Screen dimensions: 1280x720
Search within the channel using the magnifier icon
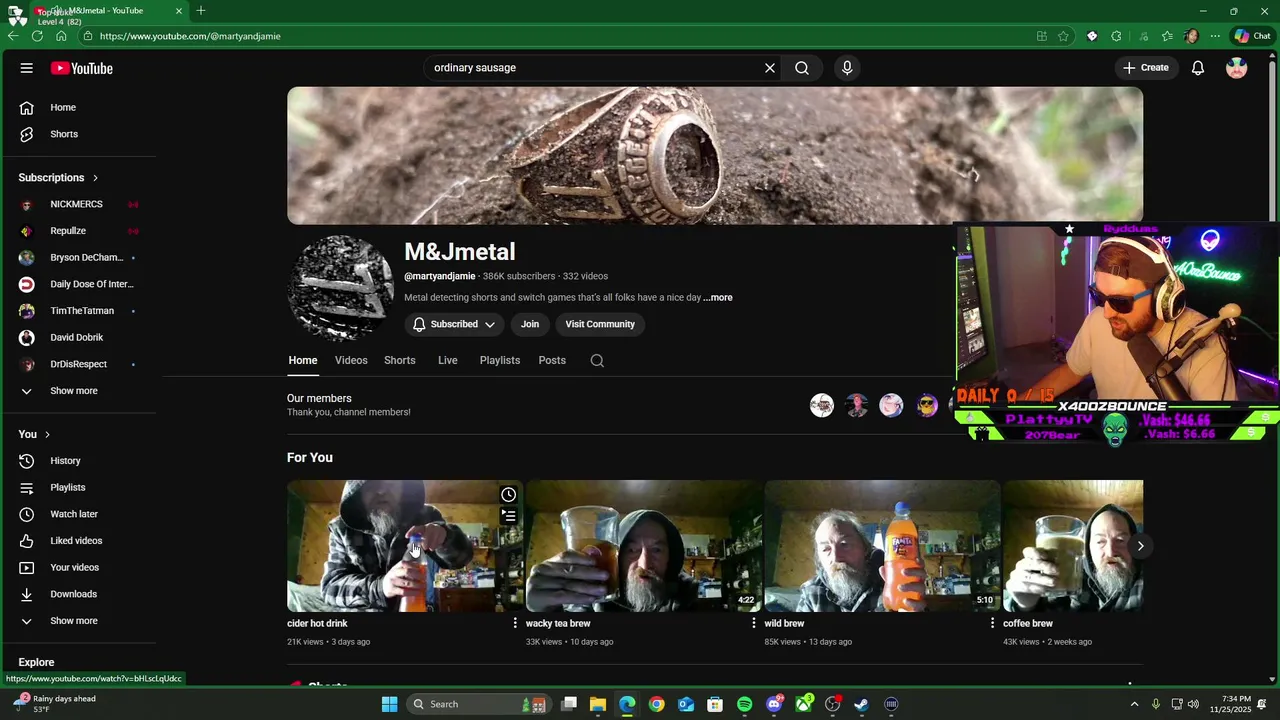tap(597, 361)
